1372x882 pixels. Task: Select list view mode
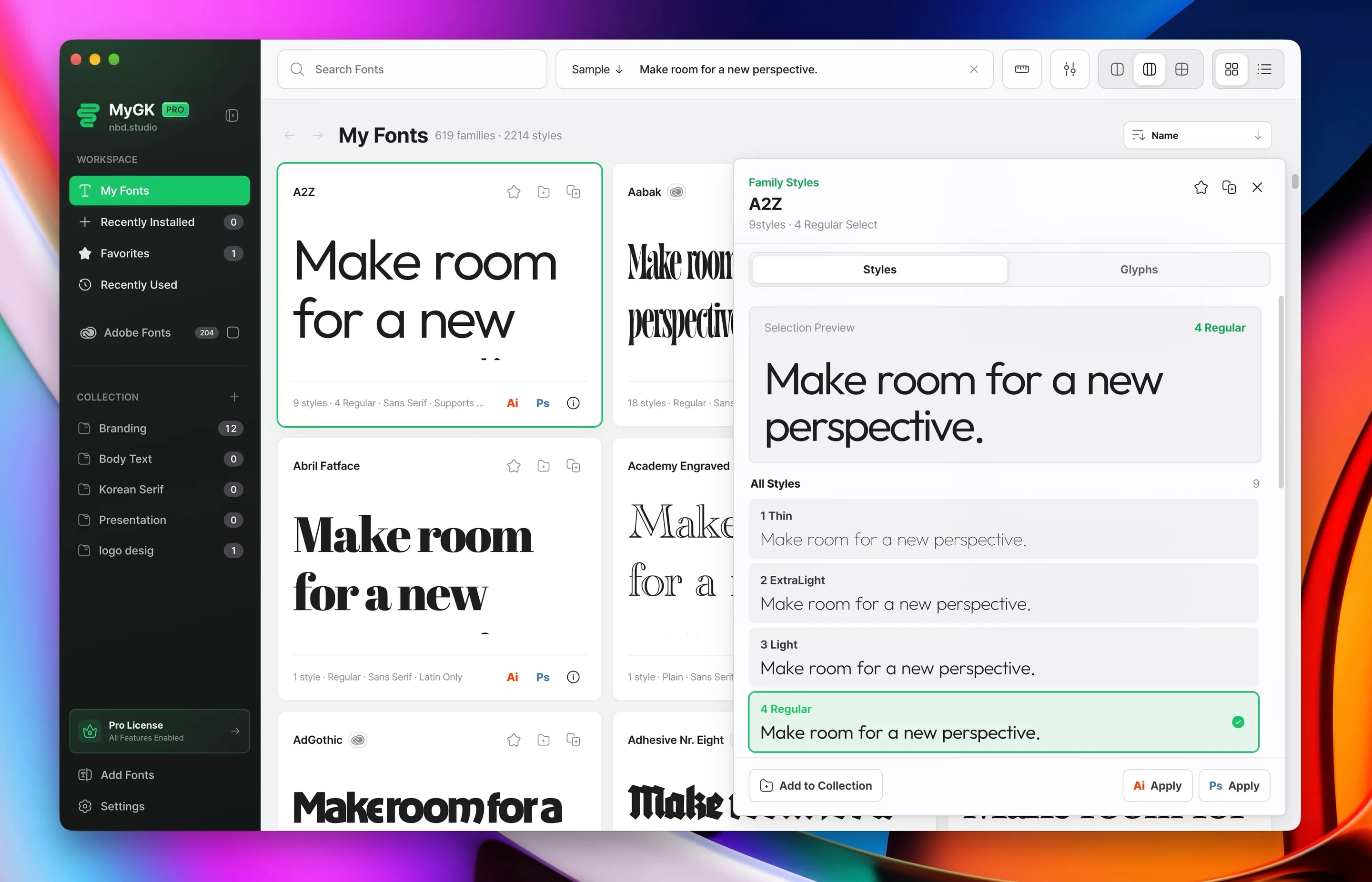pyautogui.click(x=1264, y=70)
